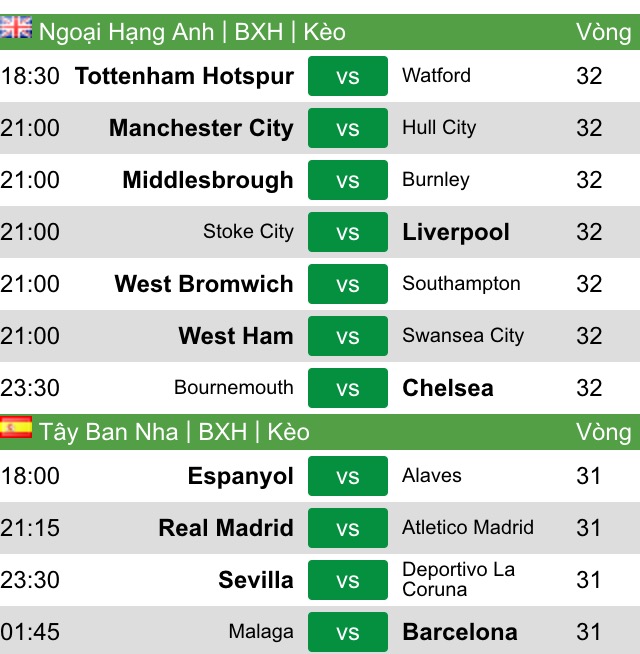The width and height of the screenshot is (640, 654).
Task: Open BXH for Ngoại Hạng Anh
Action: (x=259, y=32)
